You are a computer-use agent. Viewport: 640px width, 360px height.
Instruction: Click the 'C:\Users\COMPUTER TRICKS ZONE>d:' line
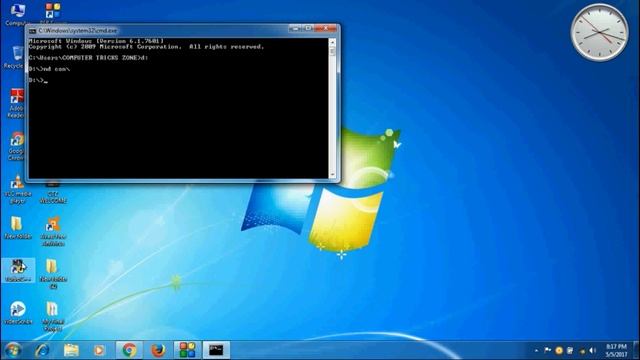(89, 58)
